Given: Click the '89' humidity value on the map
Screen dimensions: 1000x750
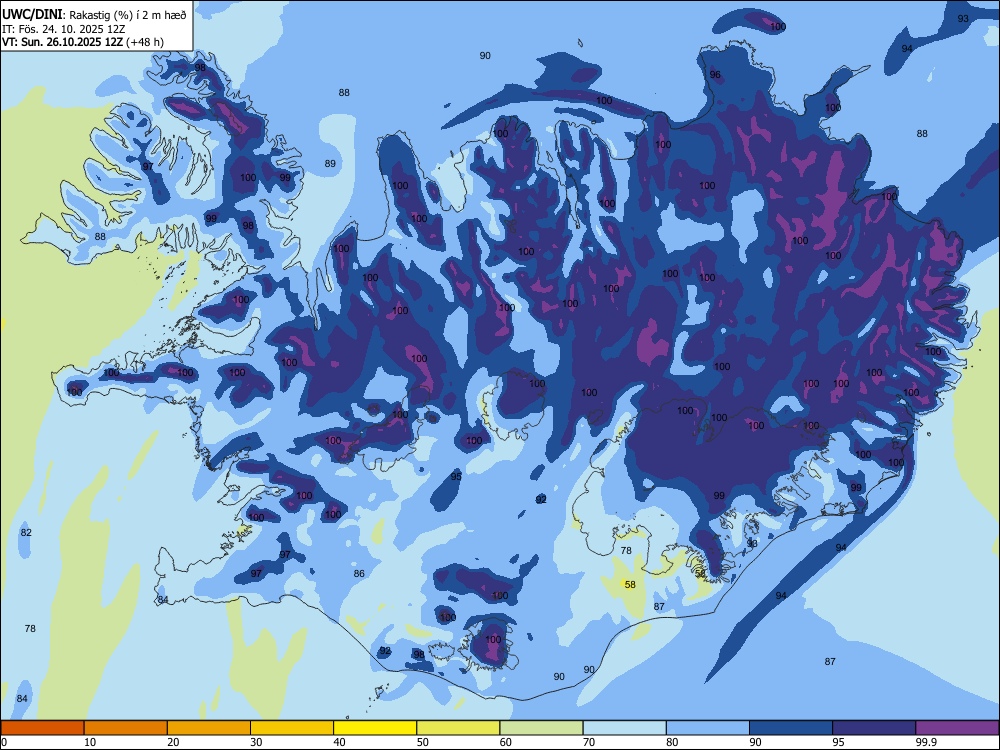Looking at the screenshot, I should [x=330, y=163].
